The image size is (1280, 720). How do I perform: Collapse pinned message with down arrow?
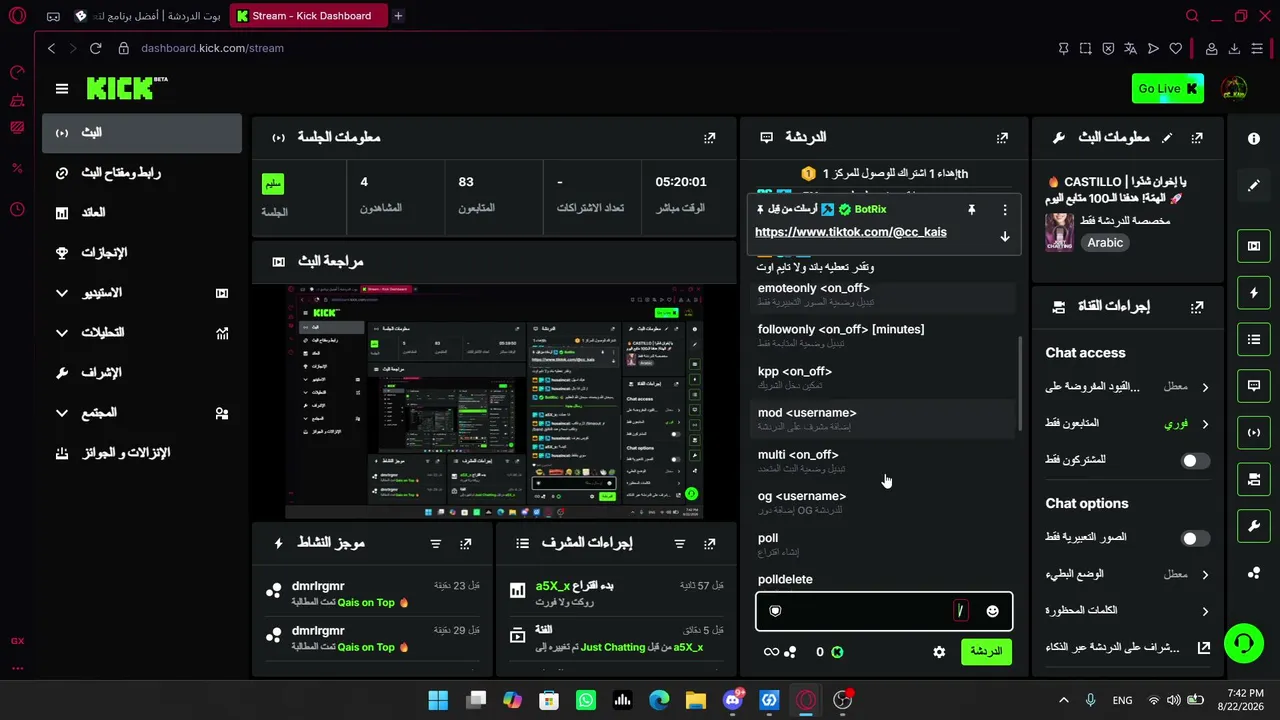(x=1005, y=237)
